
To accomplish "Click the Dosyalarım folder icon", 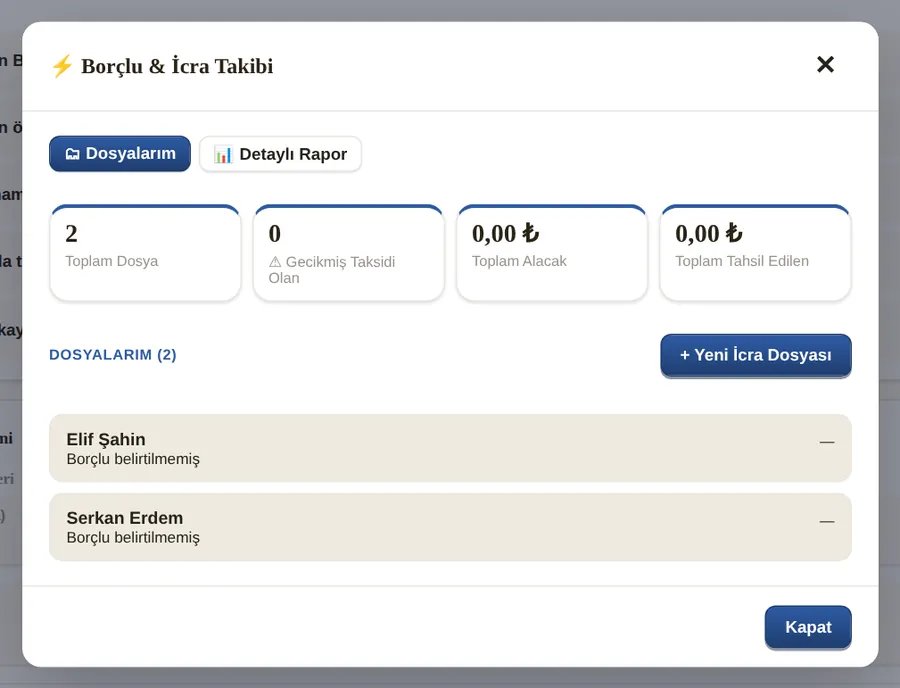I will 72,154.
